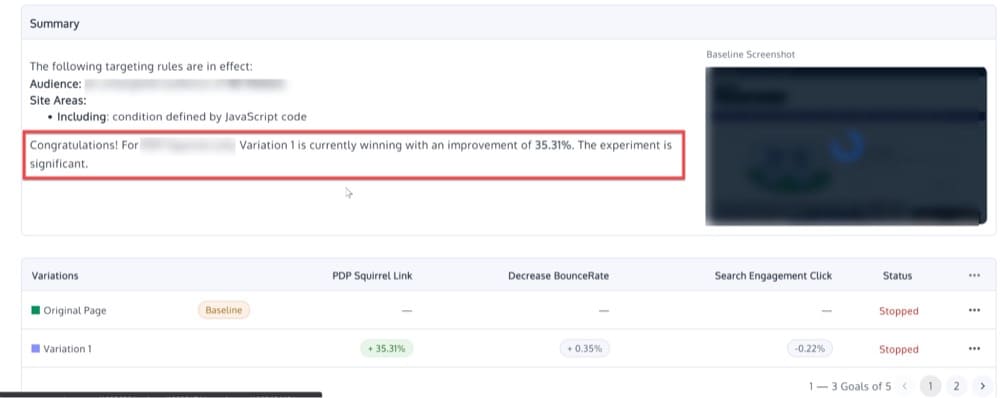Click the Search Engagement Click column header
Screen dimensions: 1000x398
point(774,276)
